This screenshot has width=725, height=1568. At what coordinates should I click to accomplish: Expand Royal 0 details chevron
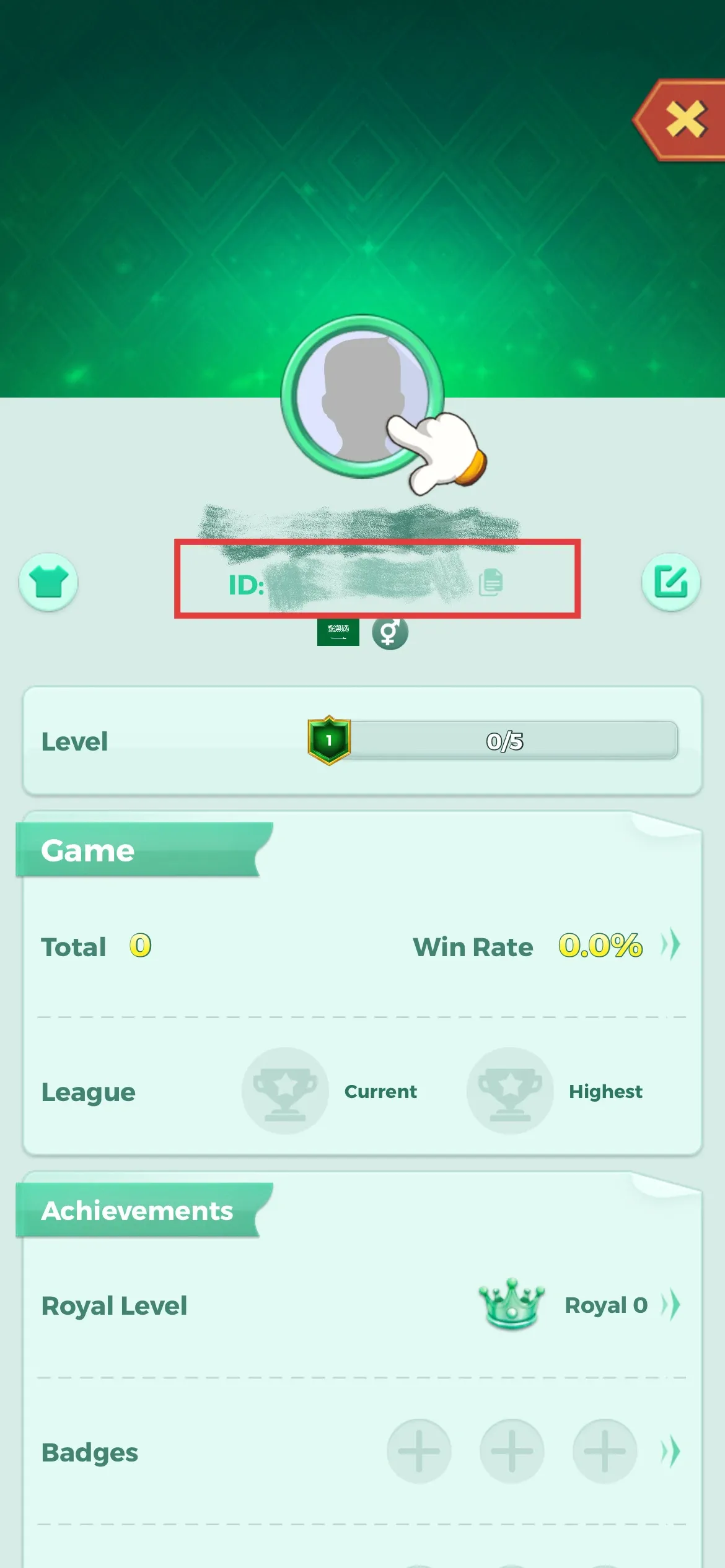pos(670,1305)
